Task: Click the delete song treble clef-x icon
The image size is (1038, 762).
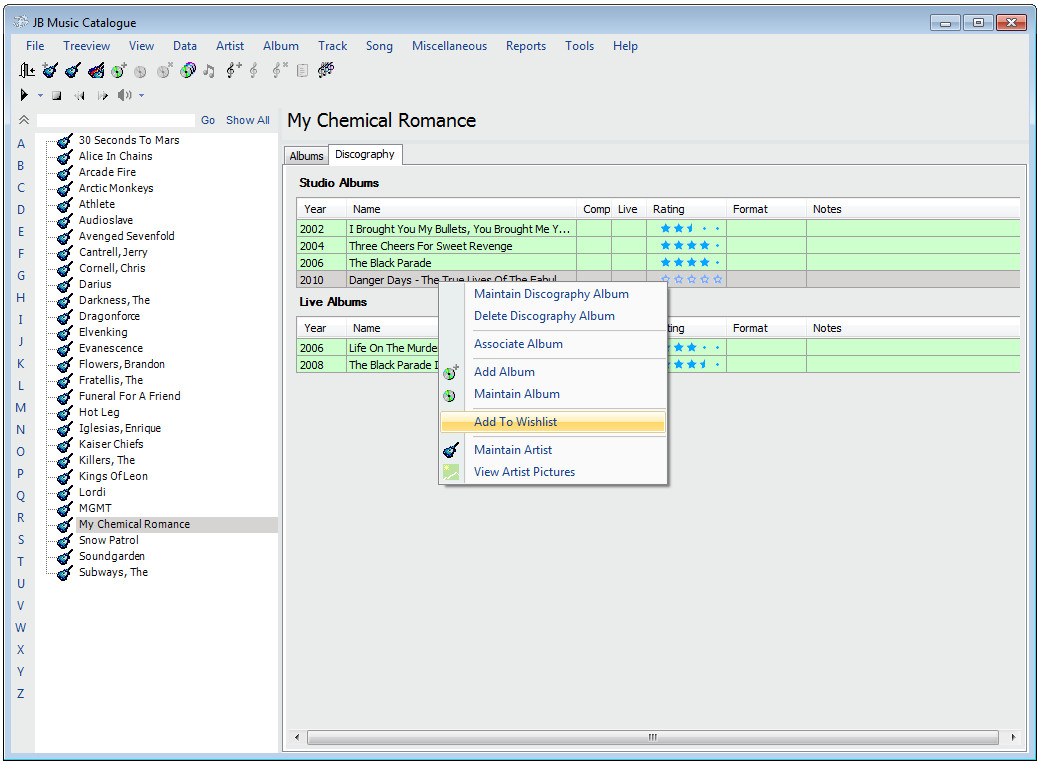Action: (280, 70)
